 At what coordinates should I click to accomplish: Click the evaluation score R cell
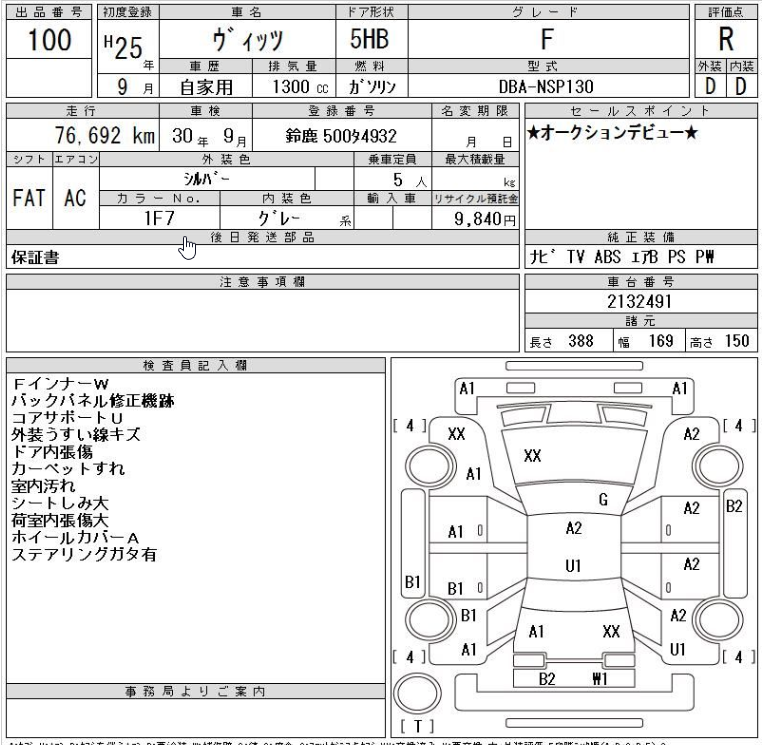click(x=727, y=41)
